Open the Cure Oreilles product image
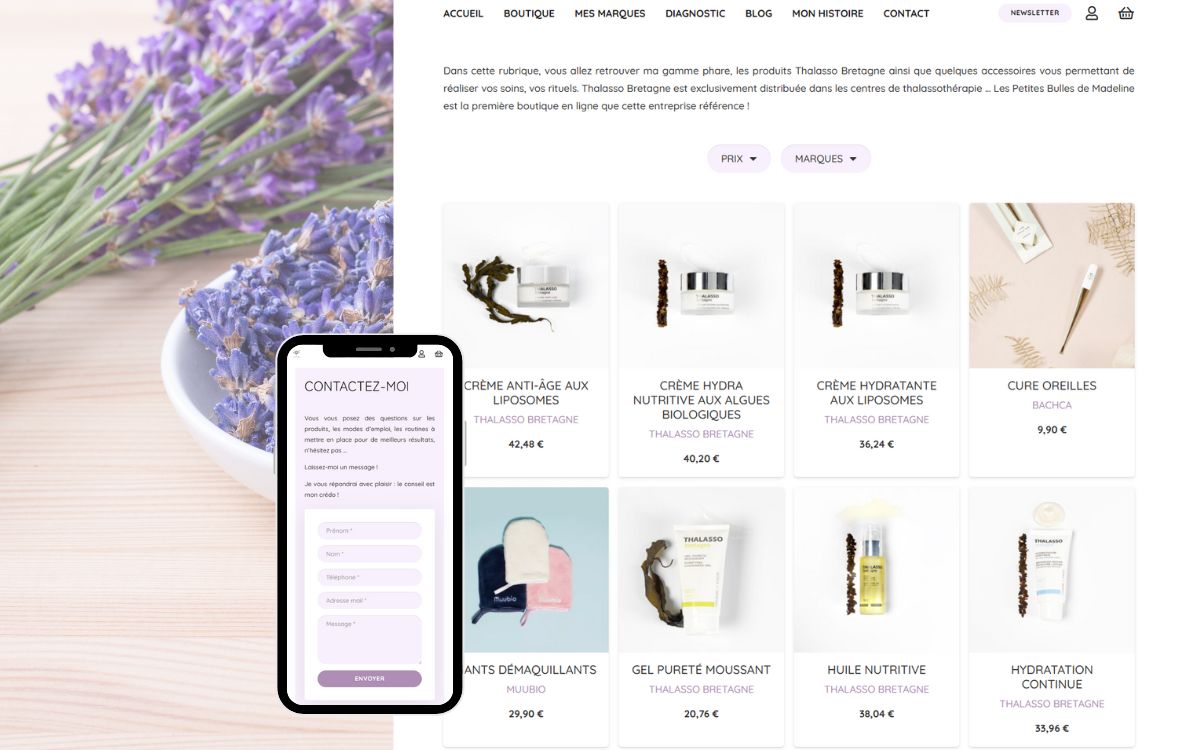1184x750 pixels. 1051,285
